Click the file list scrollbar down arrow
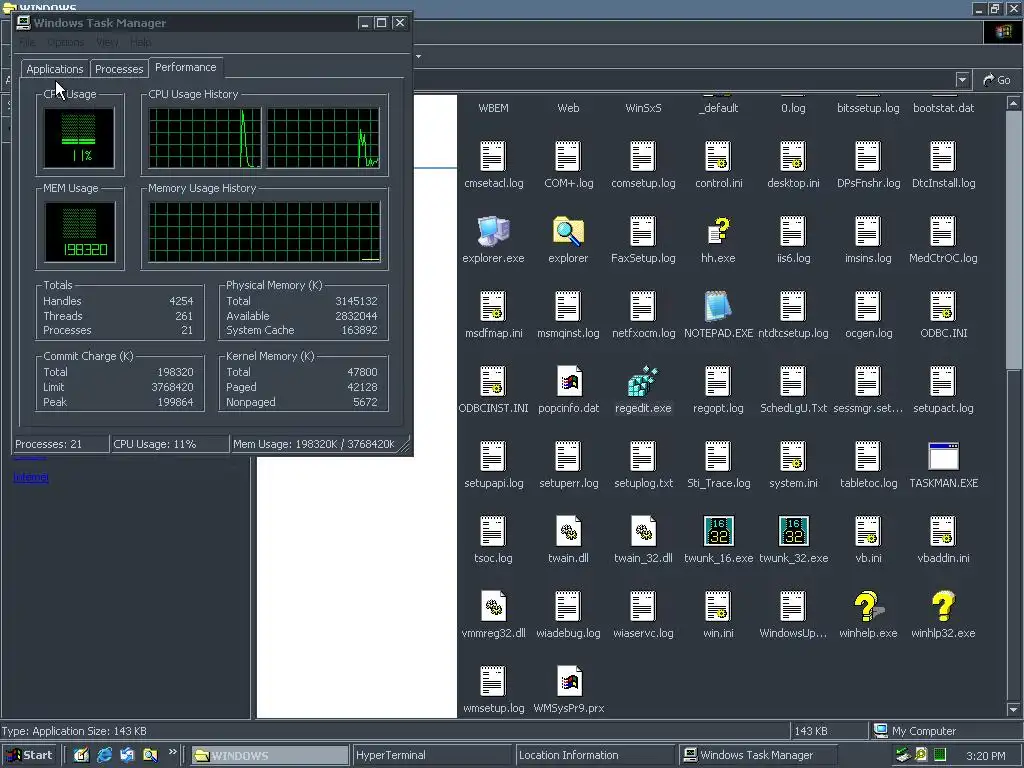1024x768 pixels. (x=1013, y=709)
